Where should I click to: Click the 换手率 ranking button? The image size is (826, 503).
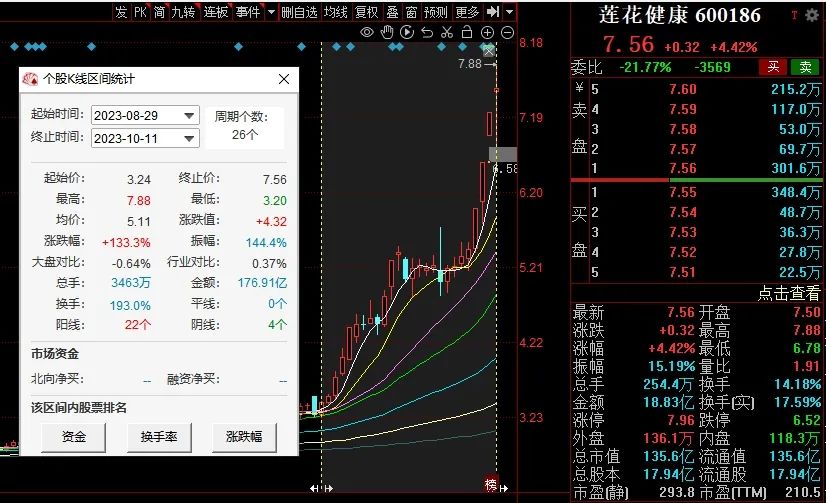pyautogui.click(x=159, y=437)
